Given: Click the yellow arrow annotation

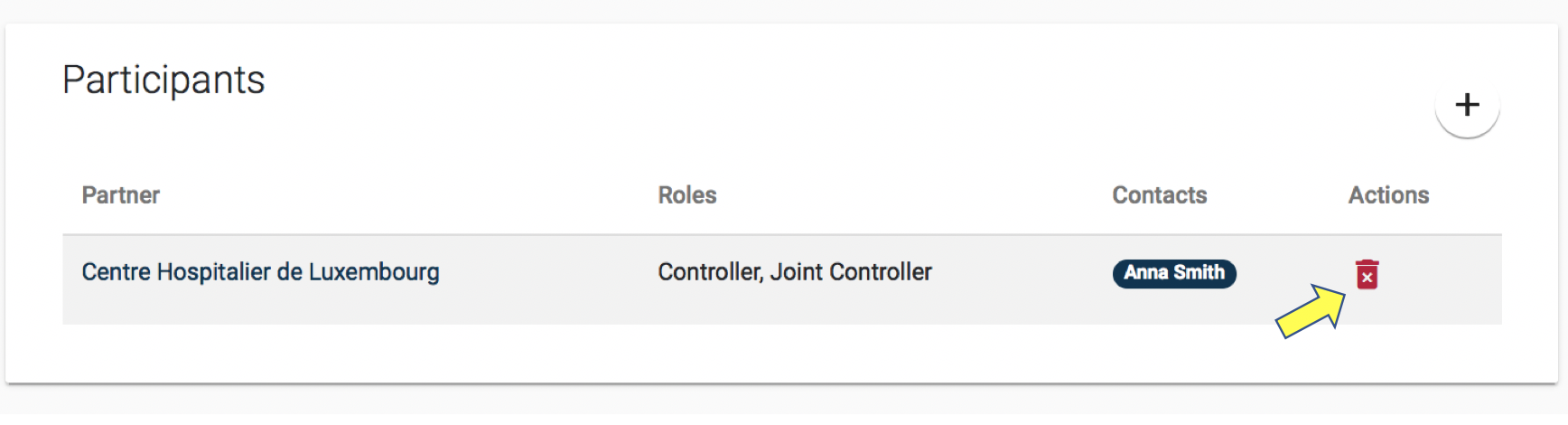Looking at the screenshot, I should (1311, 312).
